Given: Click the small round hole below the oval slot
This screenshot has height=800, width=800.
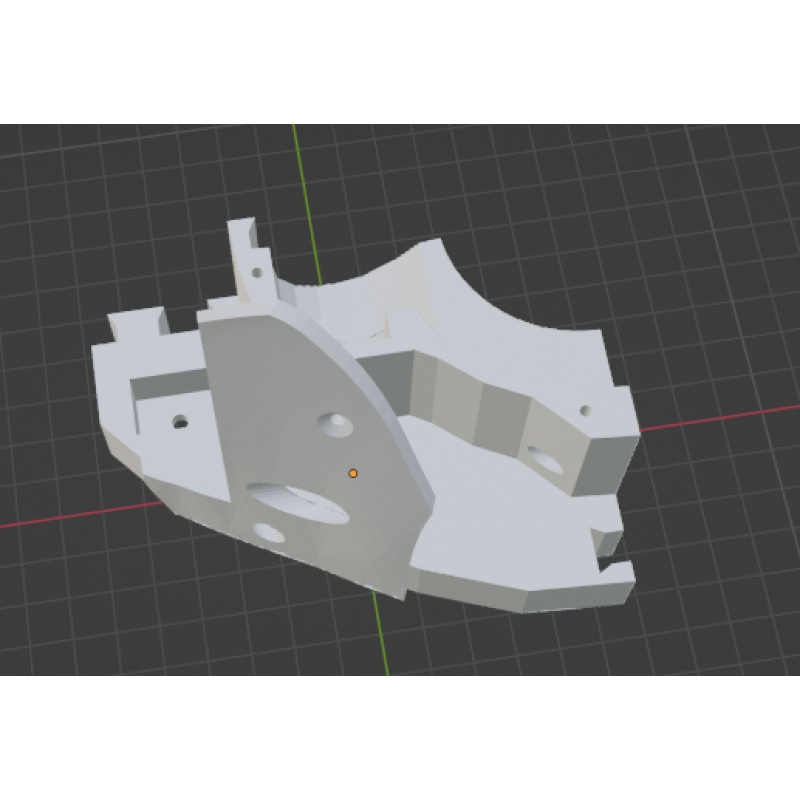Looking at the screenshot, I should 267,531.
